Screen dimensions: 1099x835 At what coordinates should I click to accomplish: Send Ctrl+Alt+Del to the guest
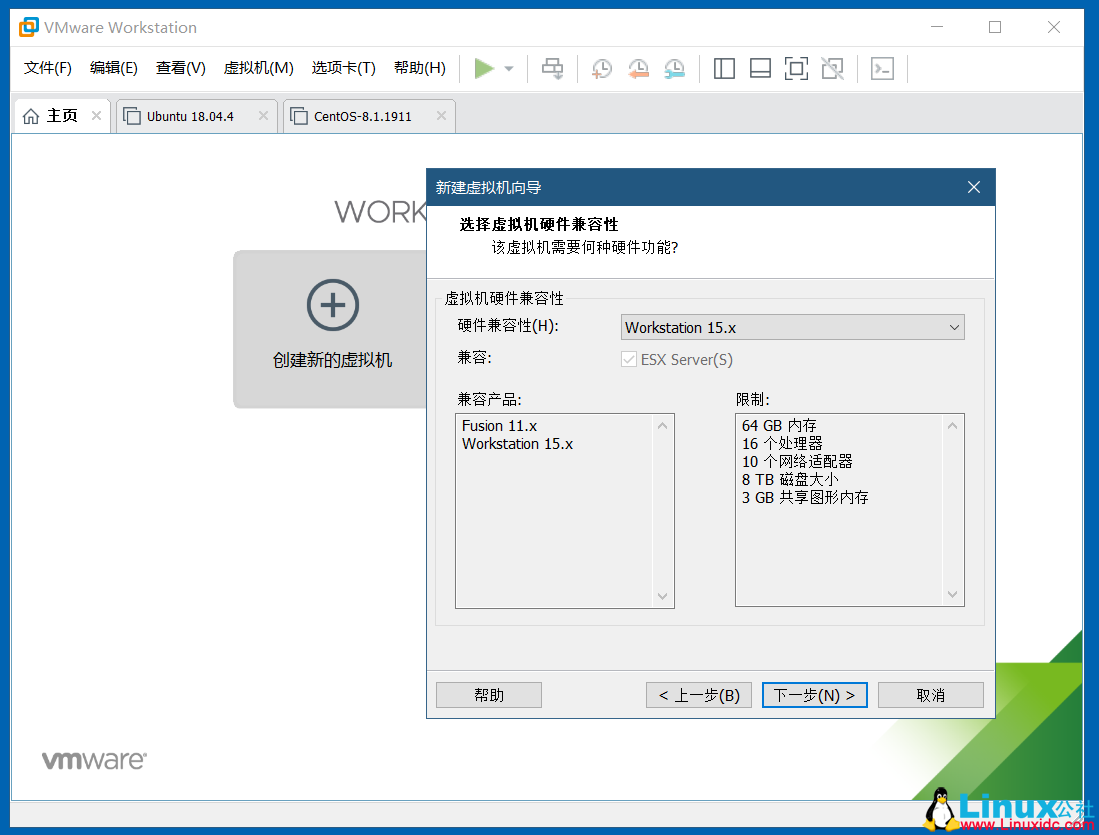[x=552, y=68]
